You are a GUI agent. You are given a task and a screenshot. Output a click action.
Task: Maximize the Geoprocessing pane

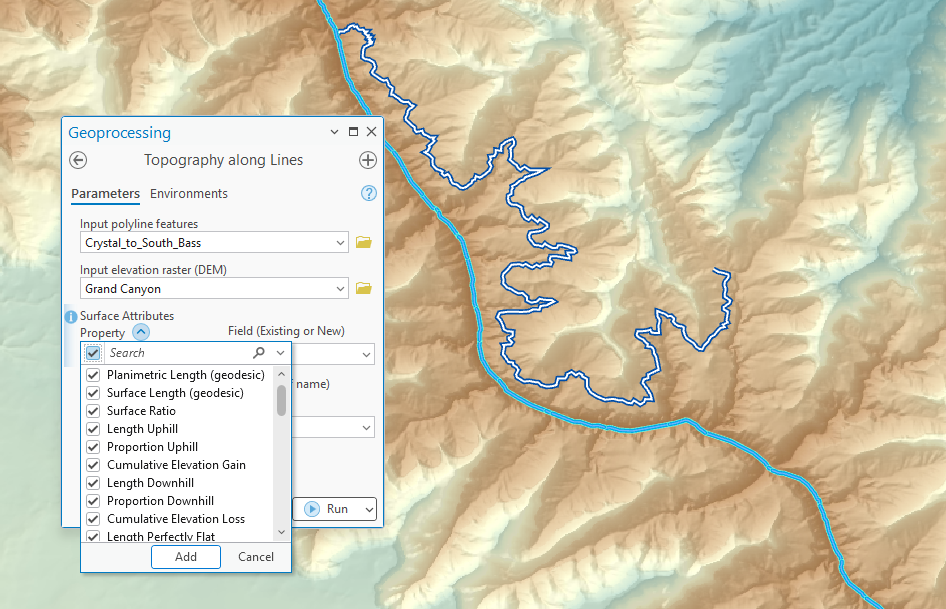point(354,132)
